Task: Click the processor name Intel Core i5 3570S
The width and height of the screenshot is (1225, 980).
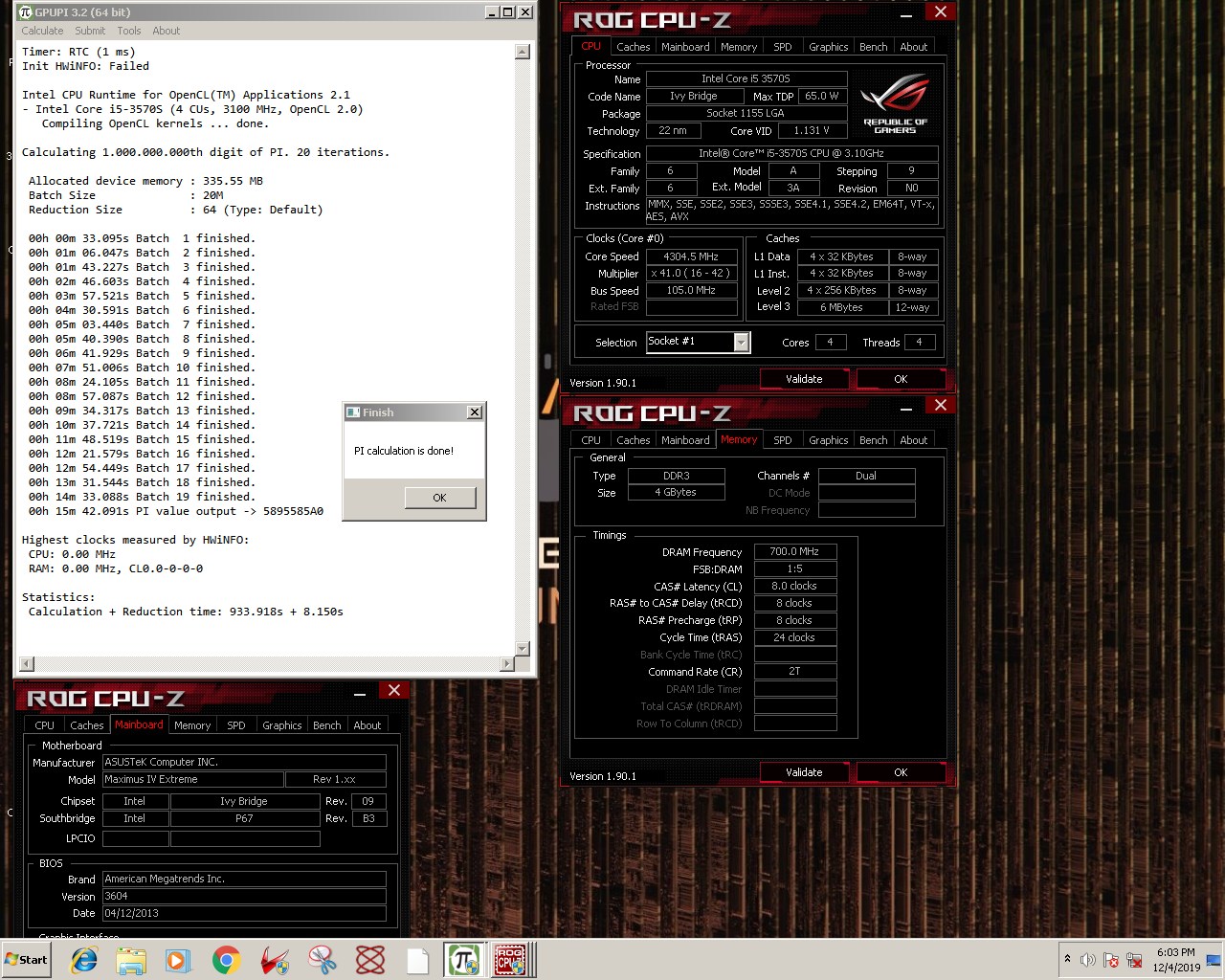Action: pos(746,78)
